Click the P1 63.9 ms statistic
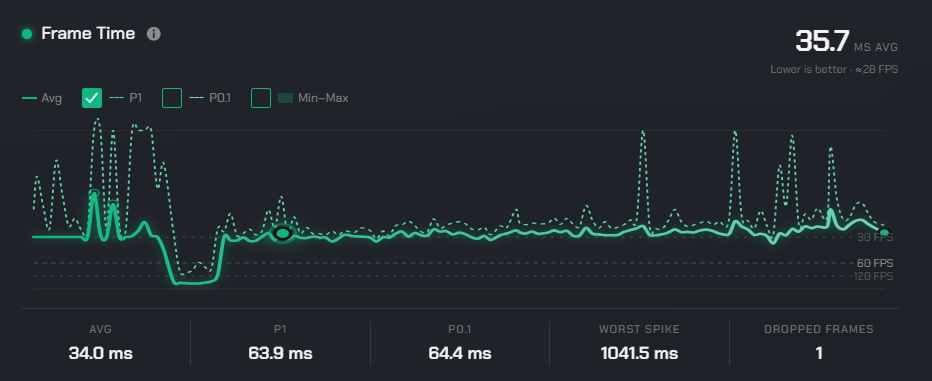 click(281, 342)
